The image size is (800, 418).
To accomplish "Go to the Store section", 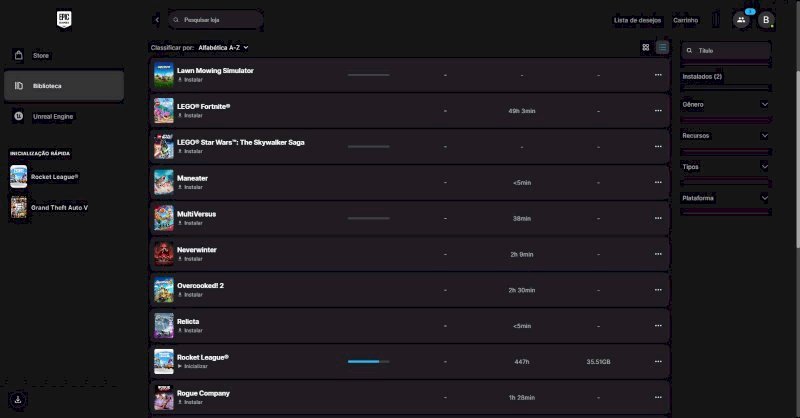I will tap(41, 55).
